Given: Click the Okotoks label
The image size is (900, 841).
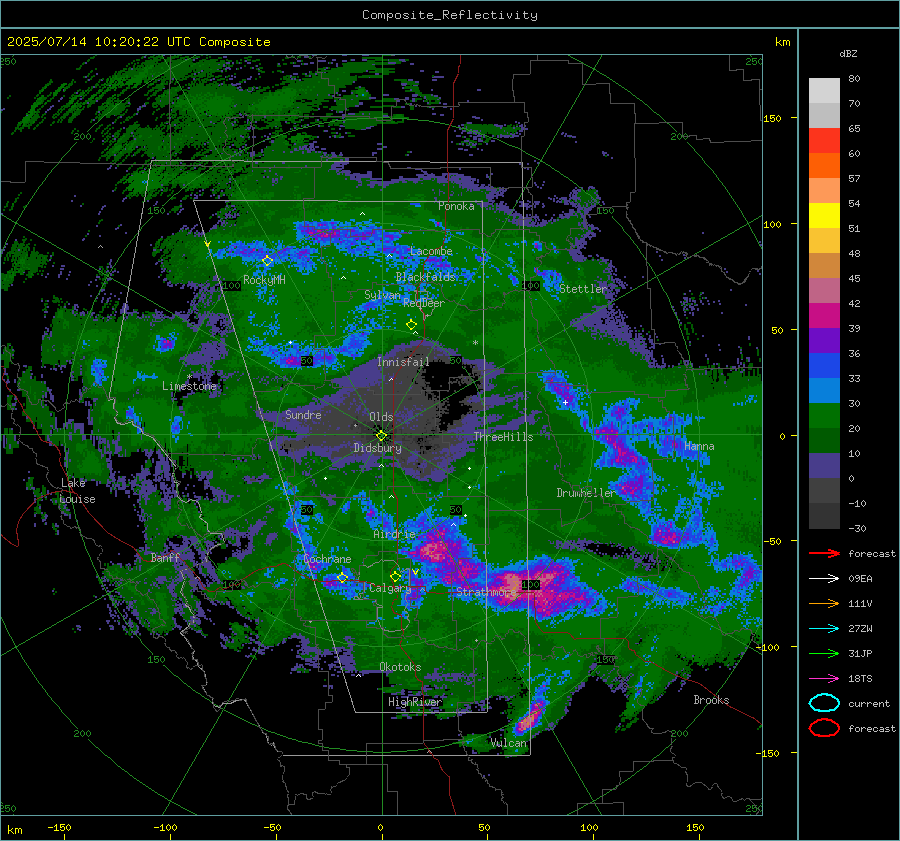Looking at the screenshot, I should click(400, 667).
